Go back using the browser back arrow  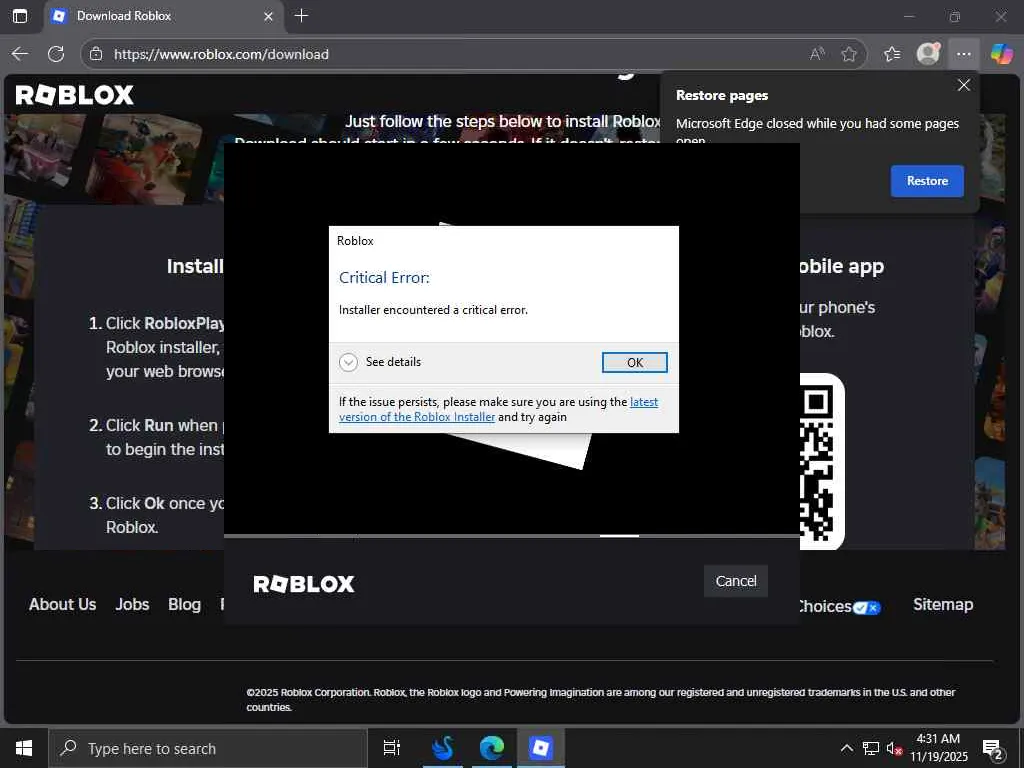[20, 54]
